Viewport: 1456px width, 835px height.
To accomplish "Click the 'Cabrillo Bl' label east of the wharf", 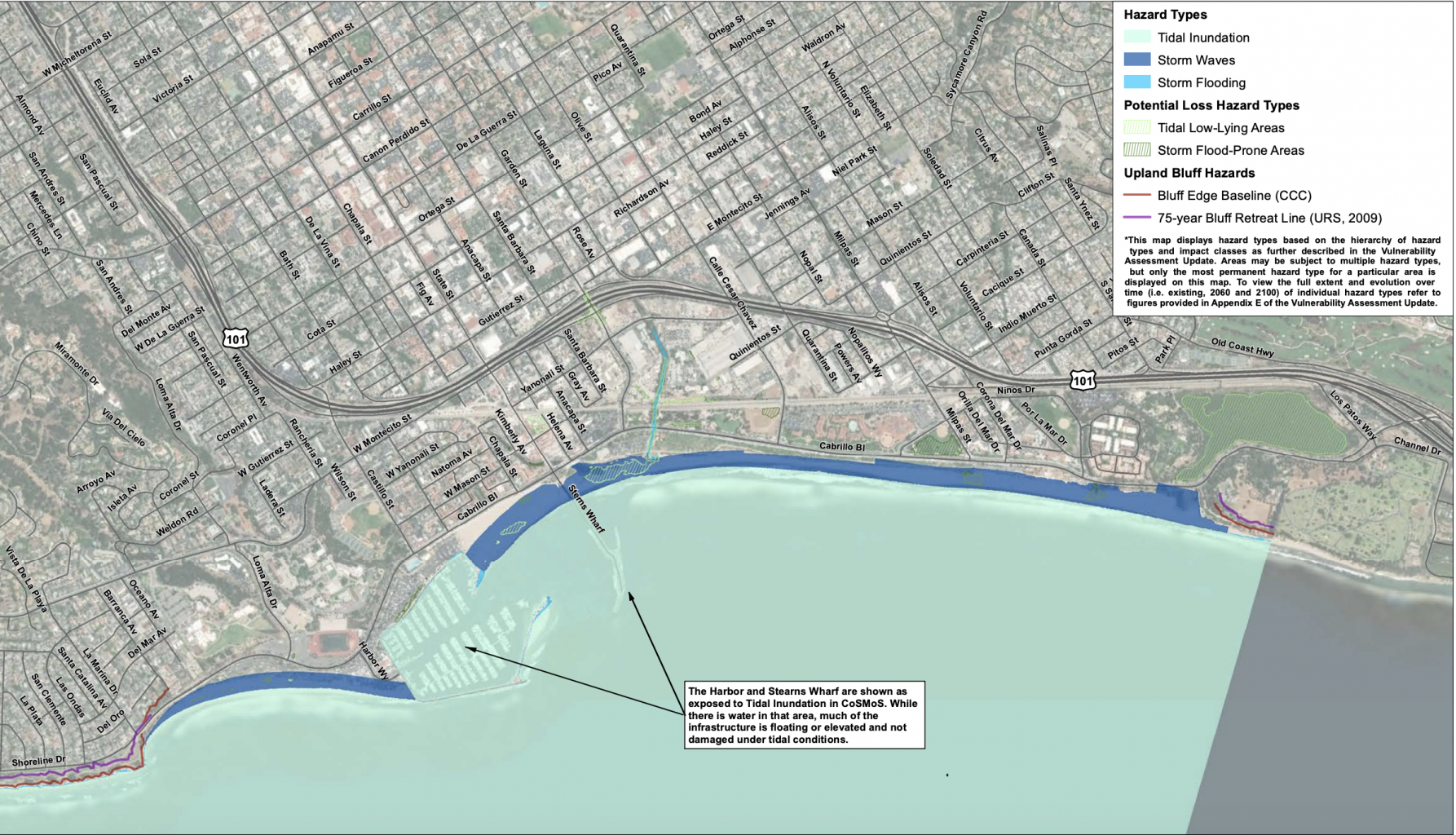I will pos(842,447).
